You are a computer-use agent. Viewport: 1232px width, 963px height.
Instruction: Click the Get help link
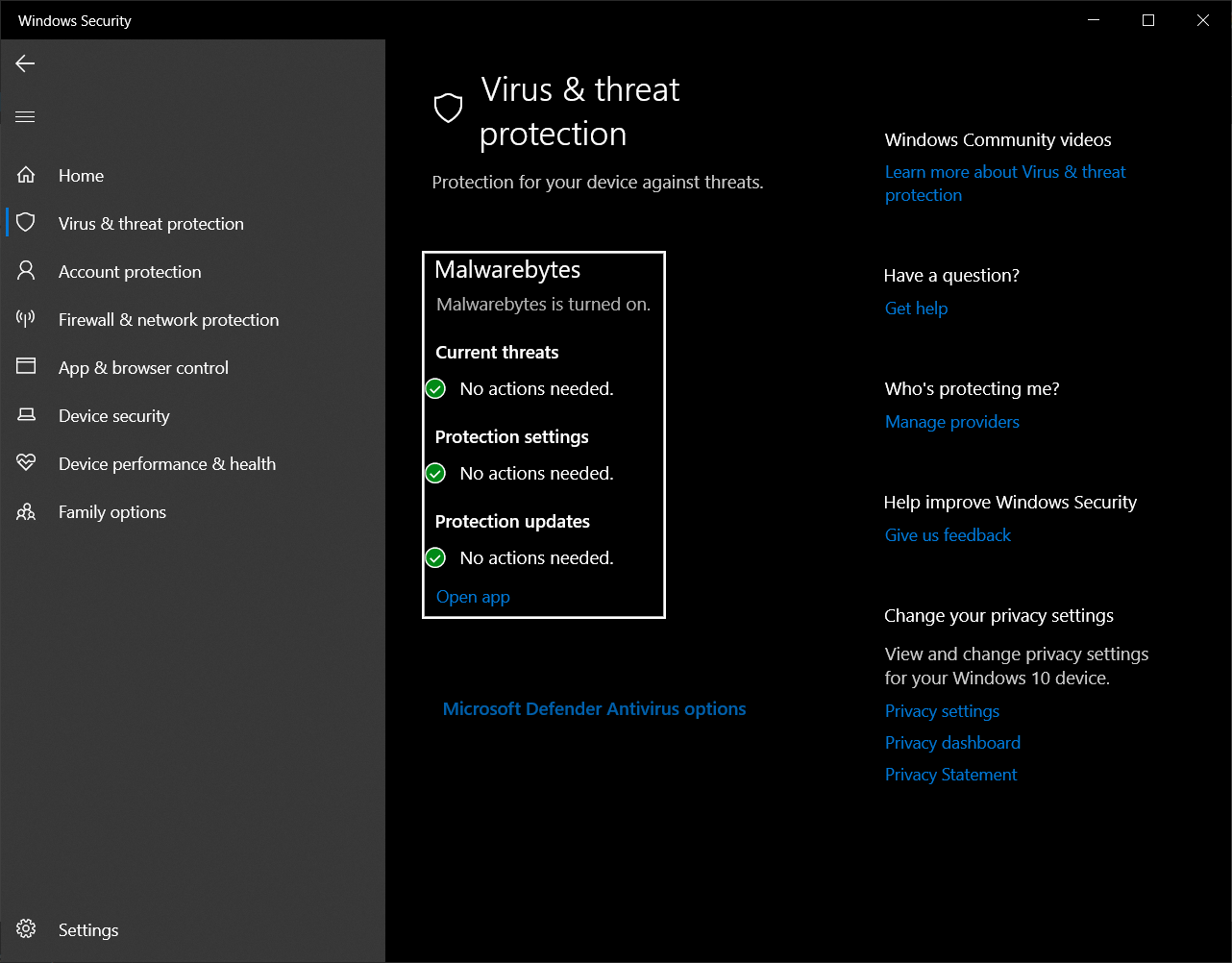916,309
